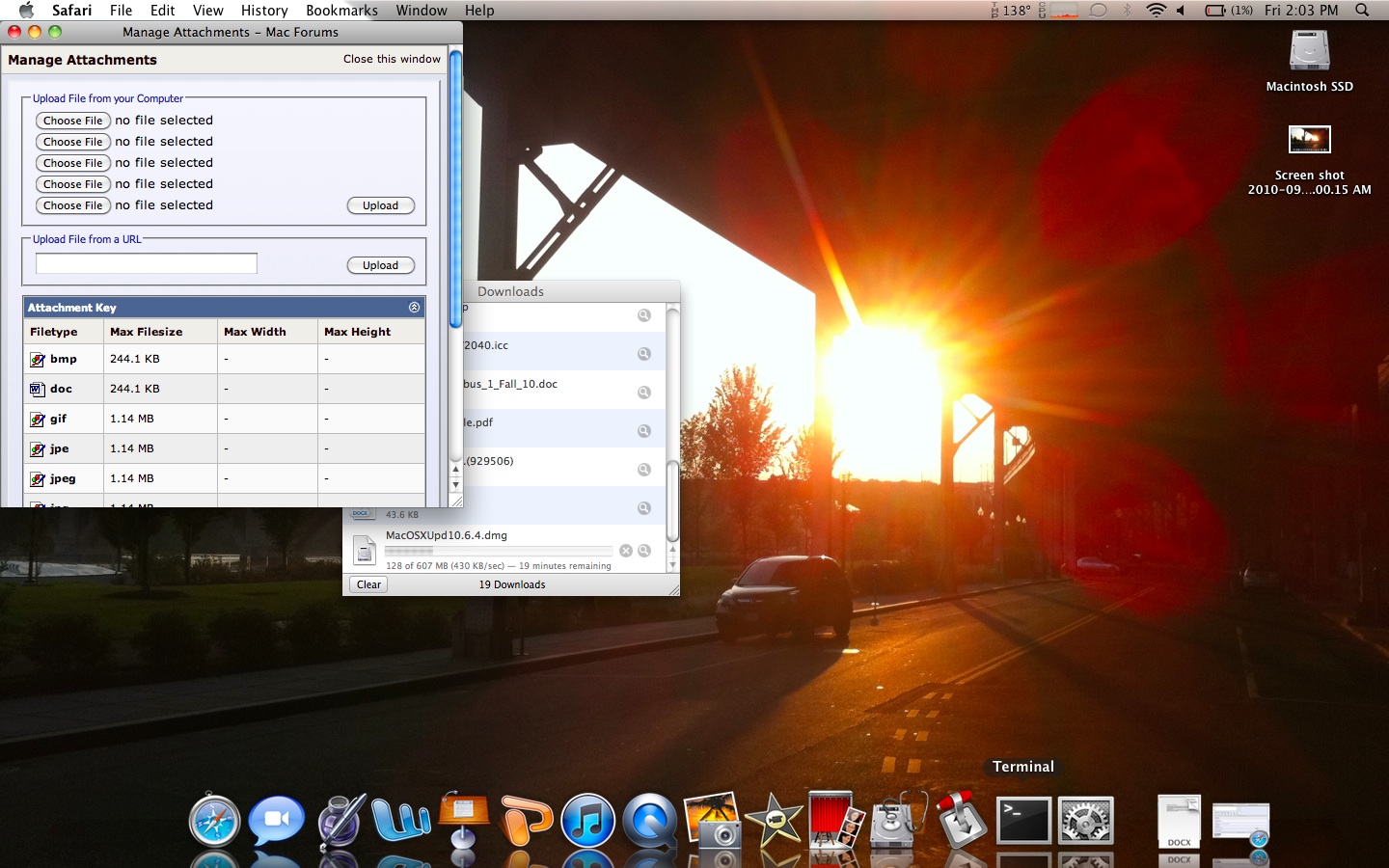Open the History menu

[x=264, y=11]
